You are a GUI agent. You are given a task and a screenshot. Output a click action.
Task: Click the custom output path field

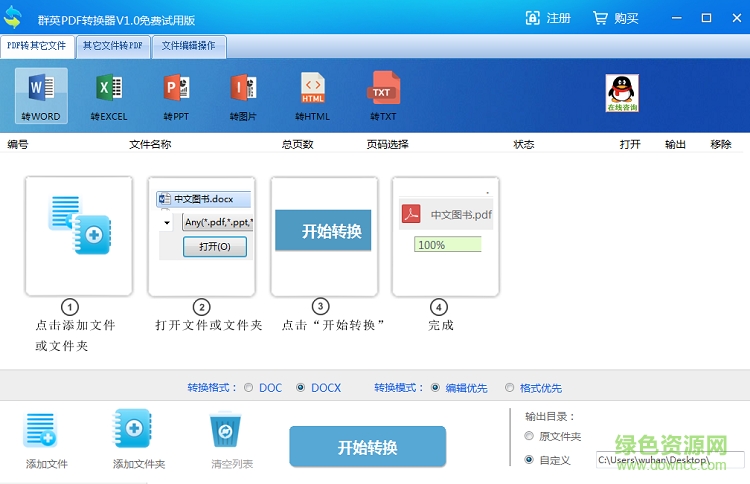pyautogui.click(x=668, y=460)
